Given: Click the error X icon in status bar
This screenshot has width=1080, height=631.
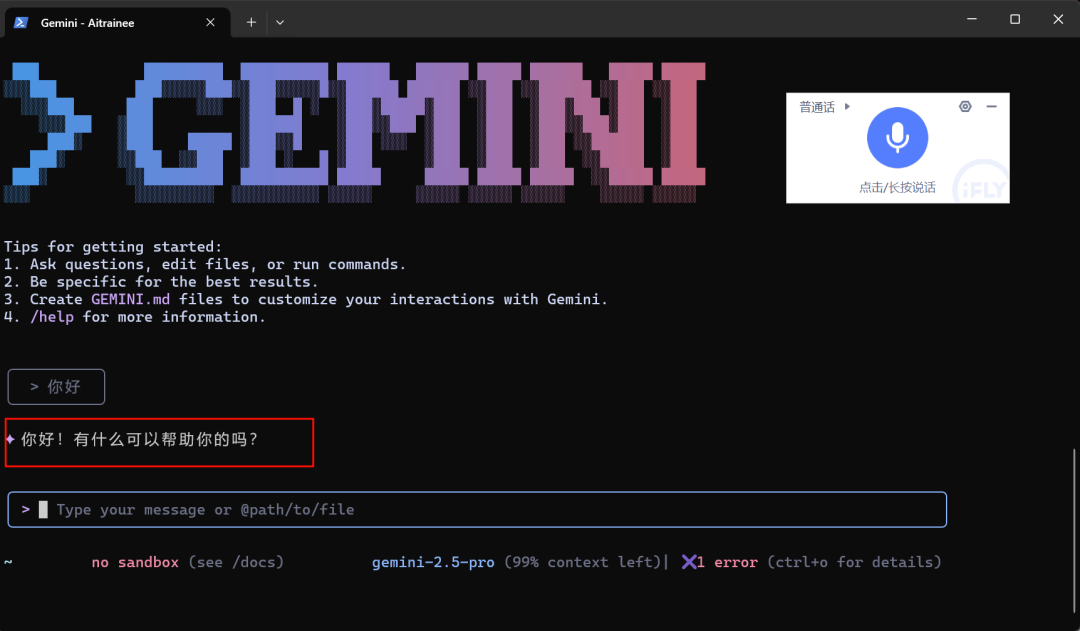Looking at the screenshot, I should click(688, 562).
